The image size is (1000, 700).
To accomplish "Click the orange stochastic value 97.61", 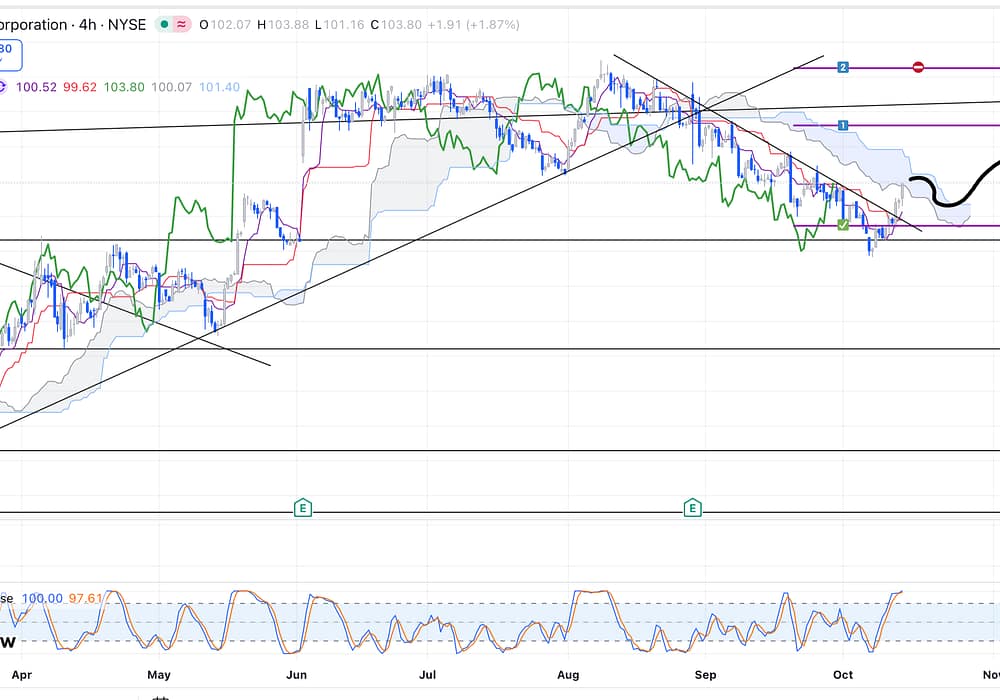I will pos(86,598).
